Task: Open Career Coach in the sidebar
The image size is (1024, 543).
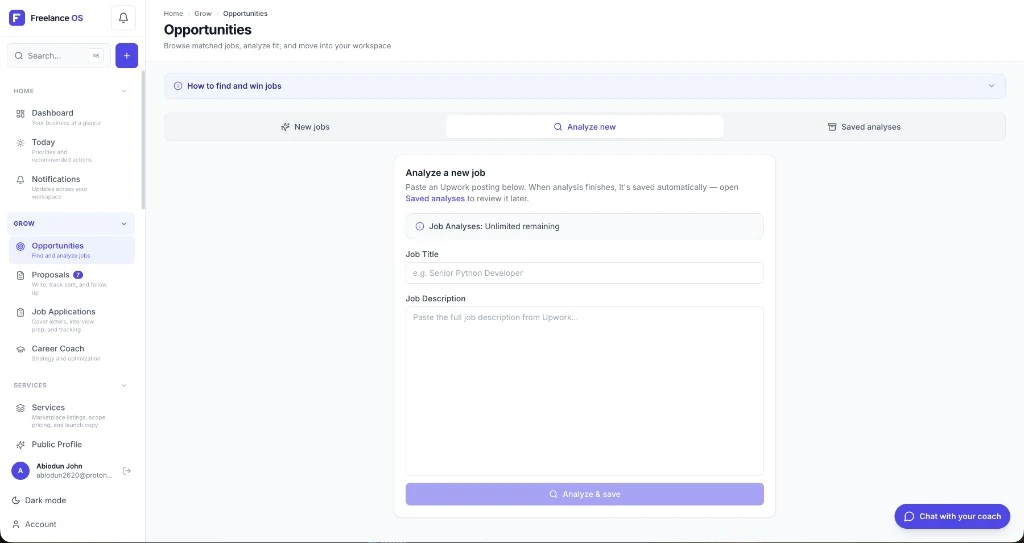Action: 72,353
